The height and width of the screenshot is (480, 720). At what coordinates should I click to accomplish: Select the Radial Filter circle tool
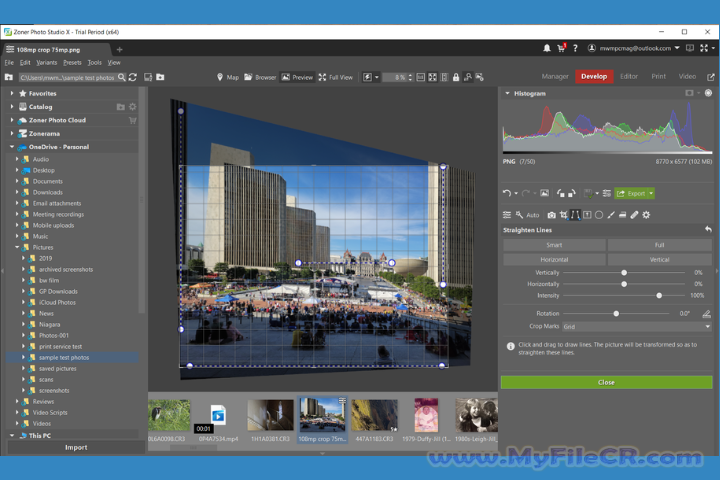pyautogui.click(x=599, y=215)
